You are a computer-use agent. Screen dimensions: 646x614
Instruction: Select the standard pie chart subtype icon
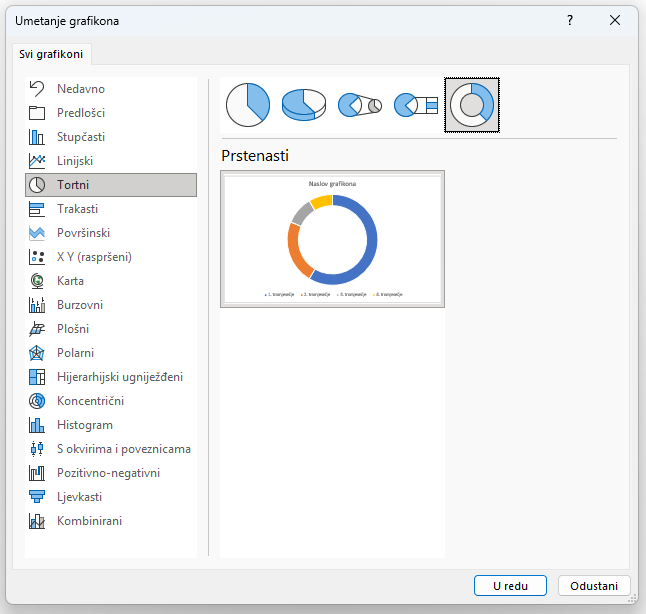[x=248, y=105]
